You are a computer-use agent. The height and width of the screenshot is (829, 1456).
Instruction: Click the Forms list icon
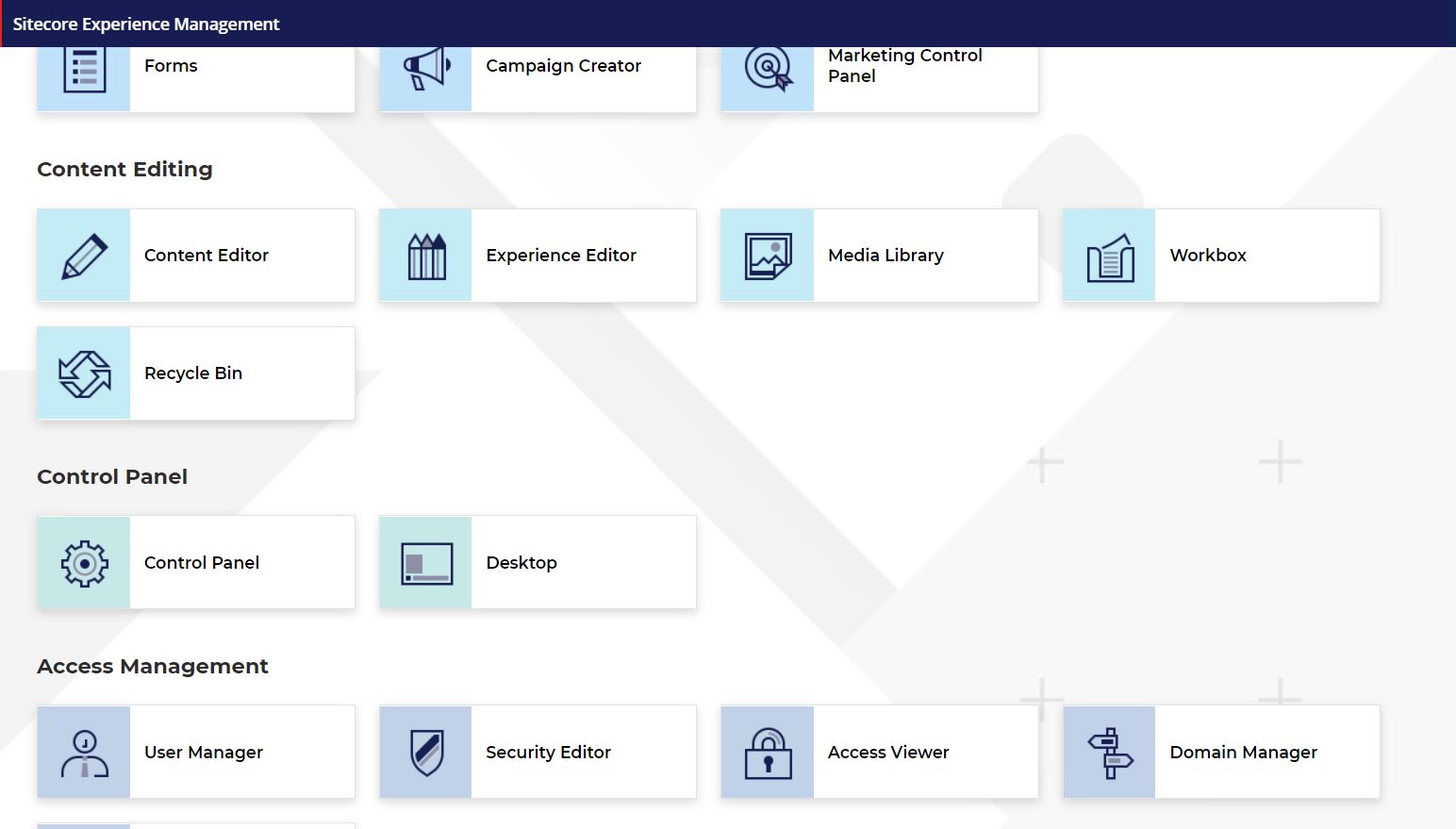[x=84, y=69]
